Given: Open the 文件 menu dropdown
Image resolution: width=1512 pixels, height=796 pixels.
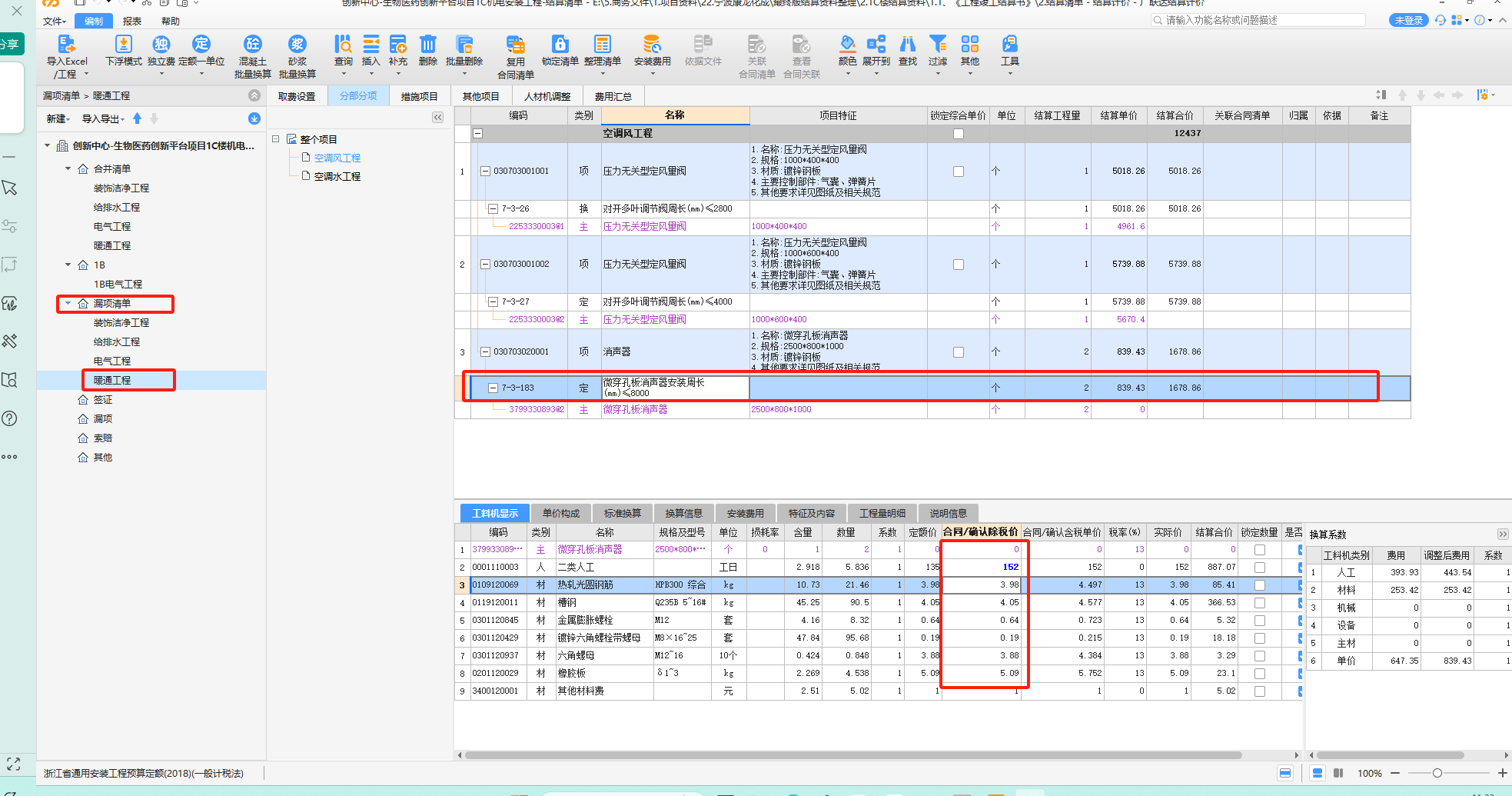Looking at the screenshot, I should (x=55, y=22).
